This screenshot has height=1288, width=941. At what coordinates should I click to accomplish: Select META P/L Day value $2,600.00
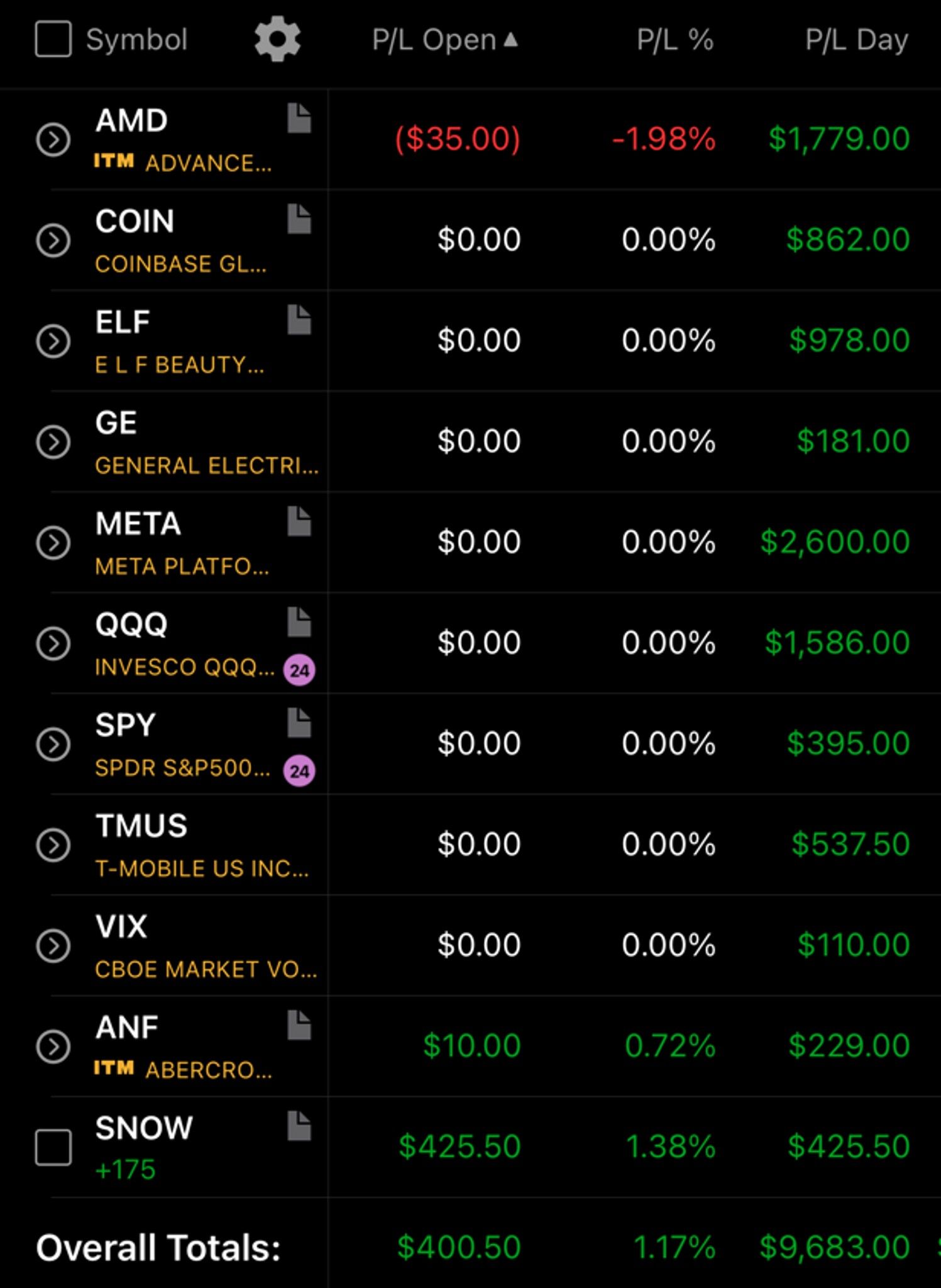coord(835,541)
